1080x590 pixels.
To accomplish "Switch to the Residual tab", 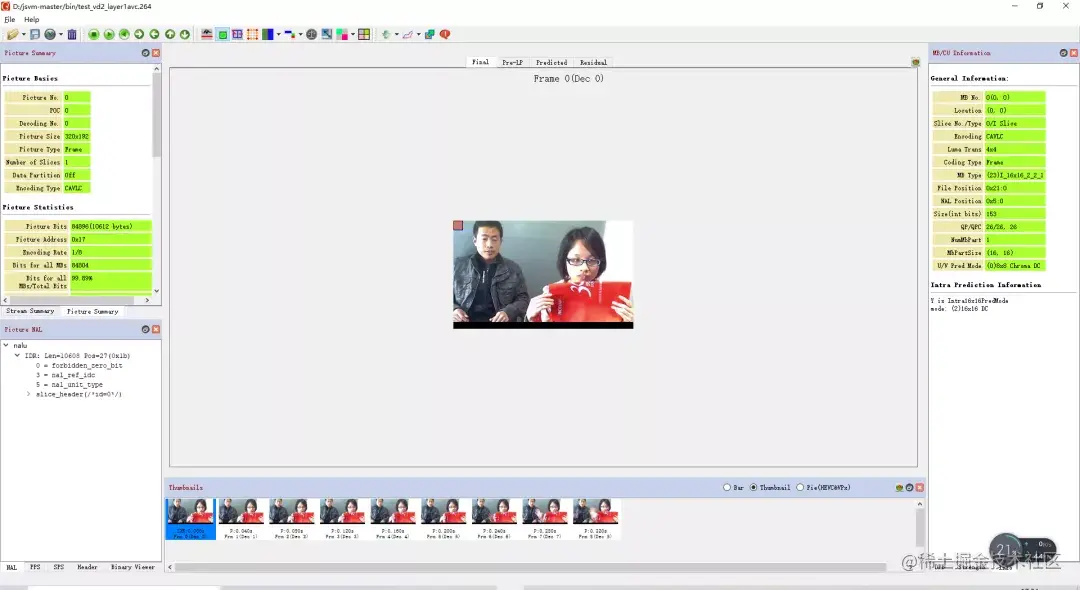I will click(593, 62).
